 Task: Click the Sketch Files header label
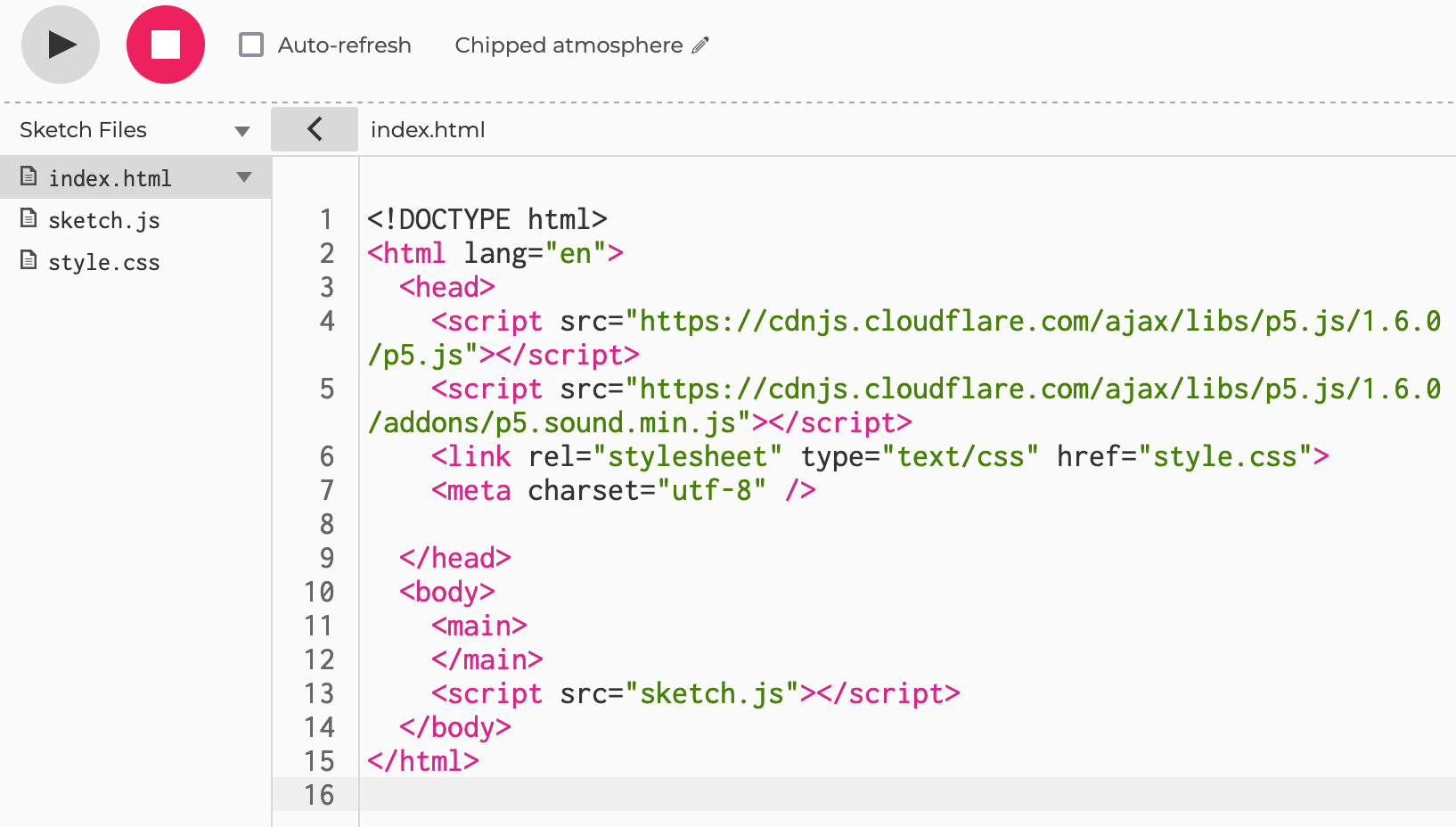click(83, 130)
